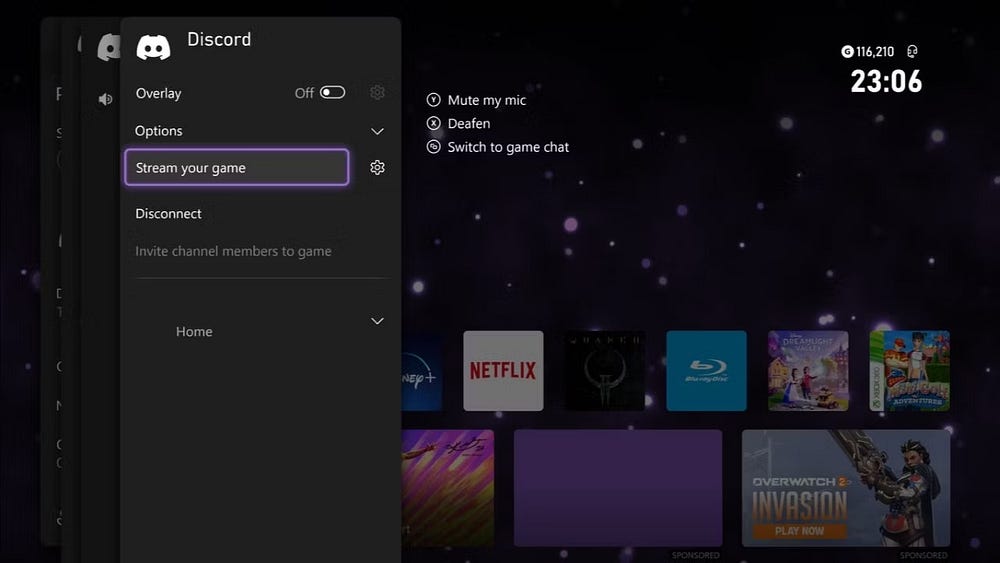Open the Xbox 360 Adventures game tile
The width and height of the screenshot is (1000, 563).
coord(909,370)
